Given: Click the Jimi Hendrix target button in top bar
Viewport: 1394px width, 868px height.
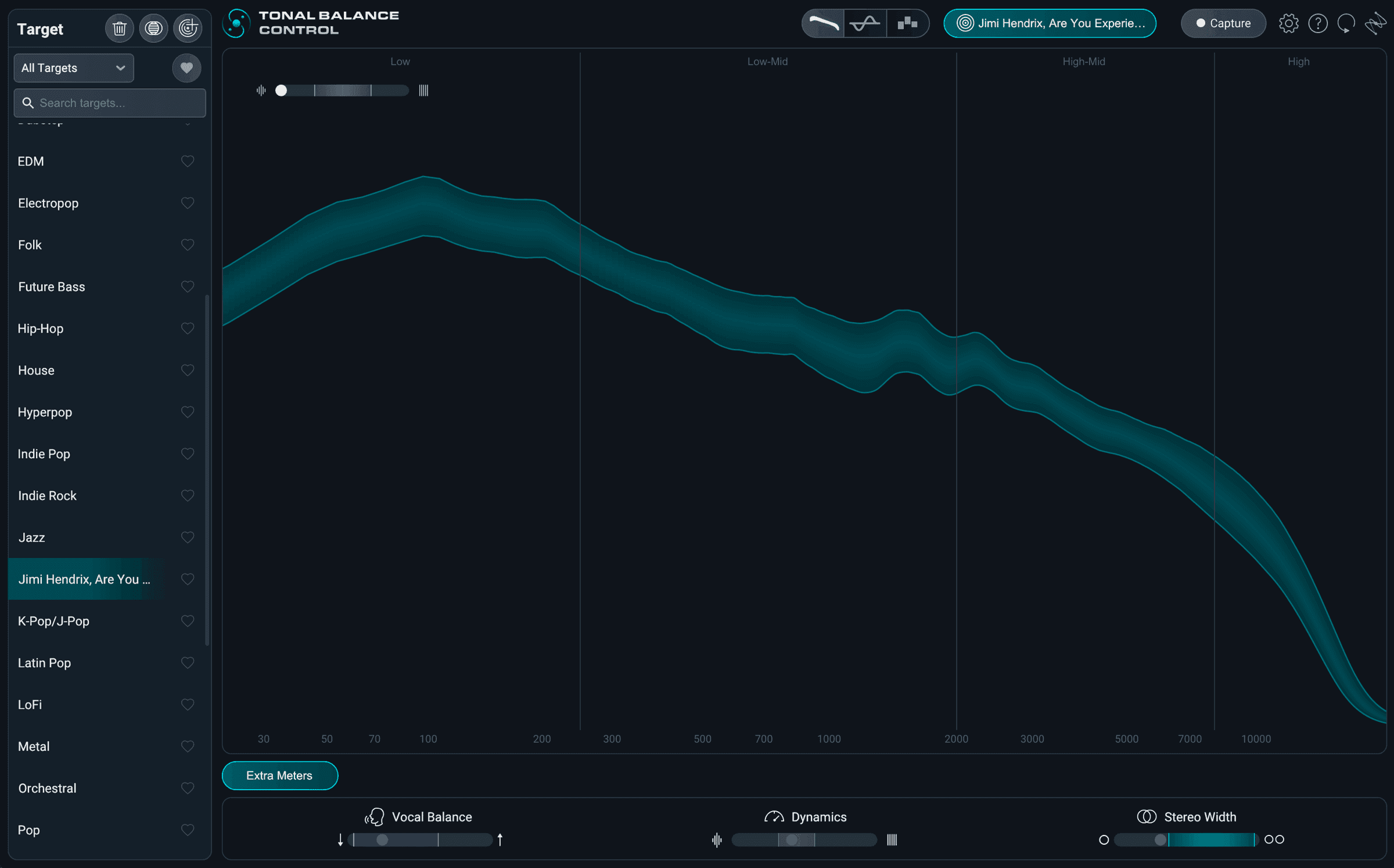Looking at the screenshot, I should pyautogui.click(x=1050, y=23).
